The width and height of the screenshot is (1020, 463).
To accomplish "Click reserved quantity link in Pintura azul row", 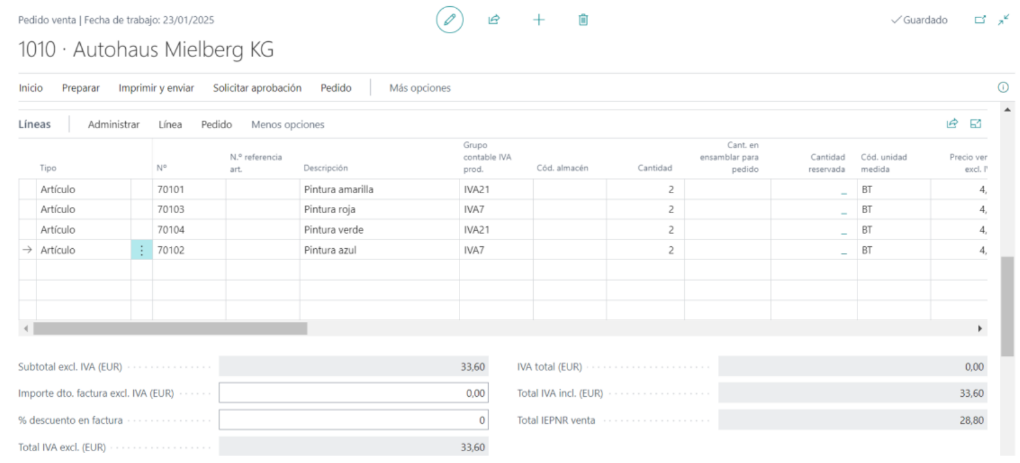I will click(844, 252).
